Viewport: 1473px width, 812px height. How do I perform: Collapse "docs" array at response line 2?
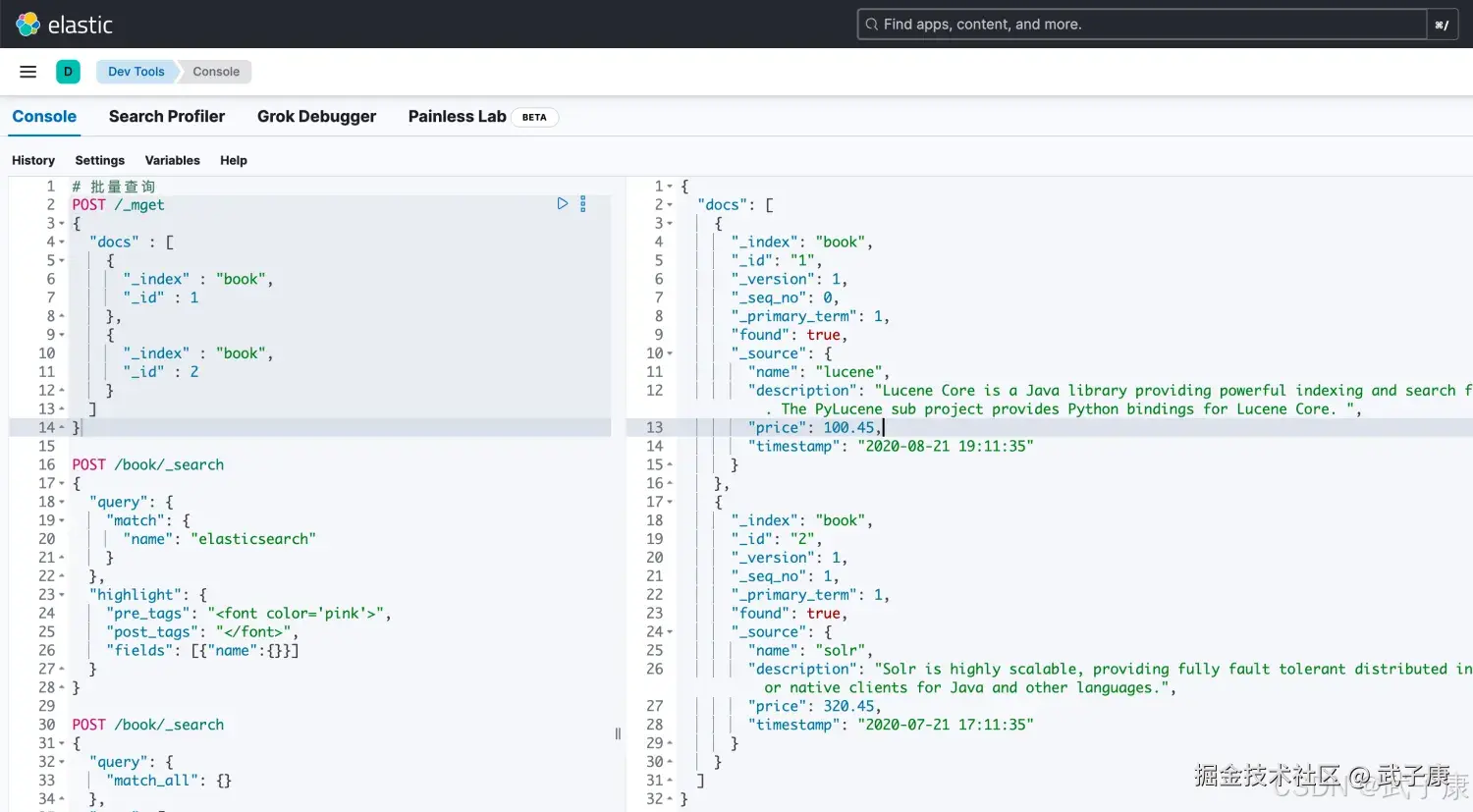click(671, 205)
